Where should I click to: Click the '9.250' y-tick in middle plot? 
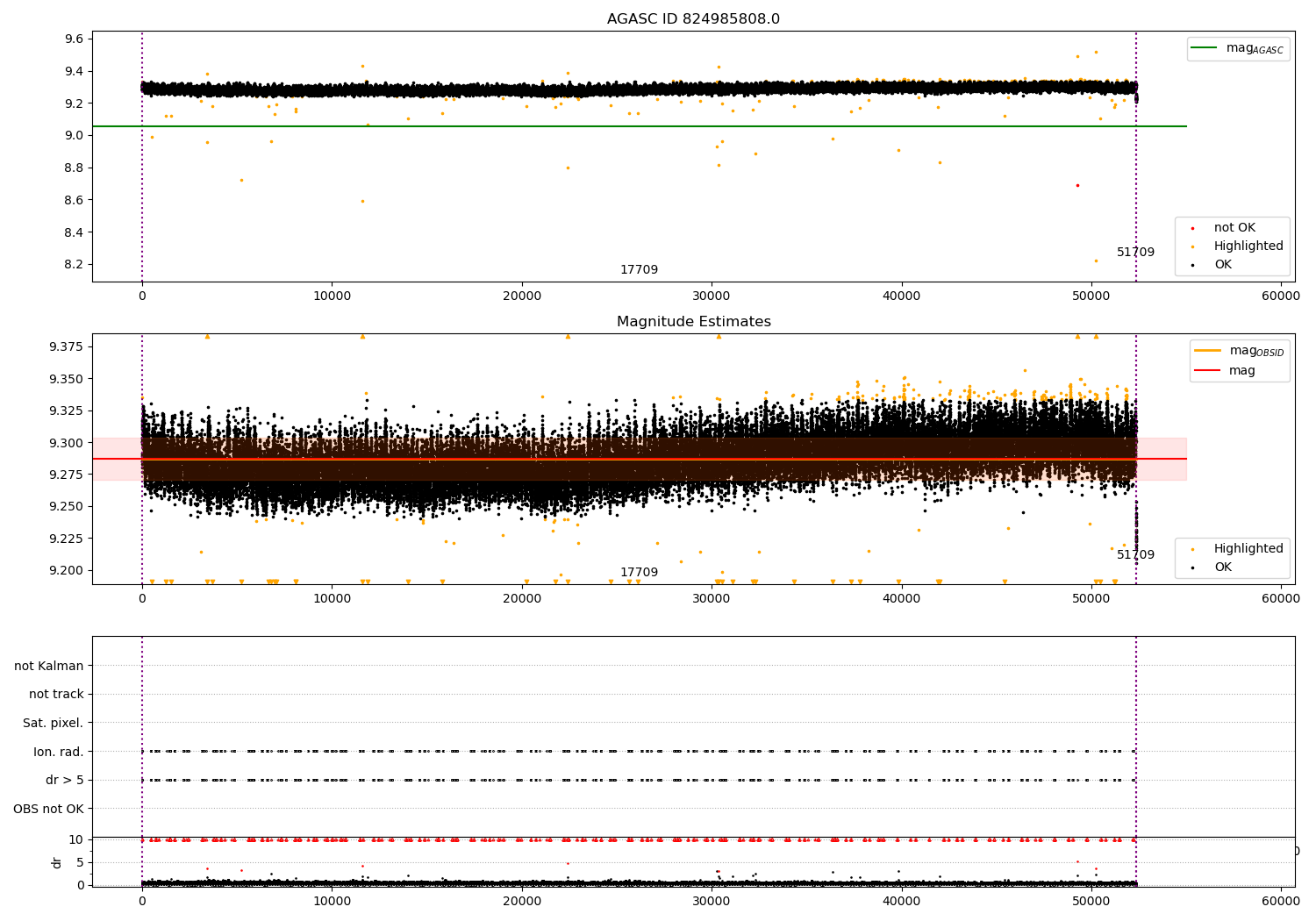point(67,506)
